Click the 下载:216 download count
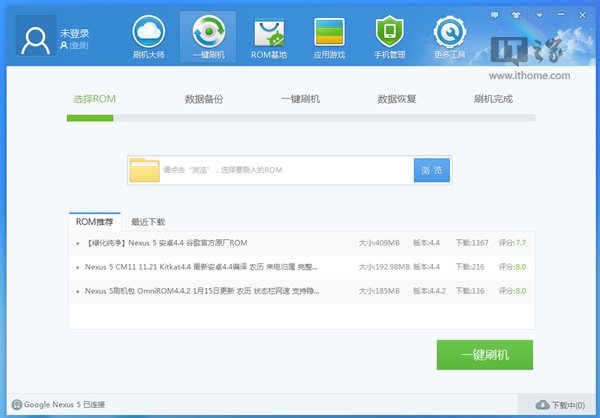The height and width of the screenshot is (418, 600). pos(470,267)
